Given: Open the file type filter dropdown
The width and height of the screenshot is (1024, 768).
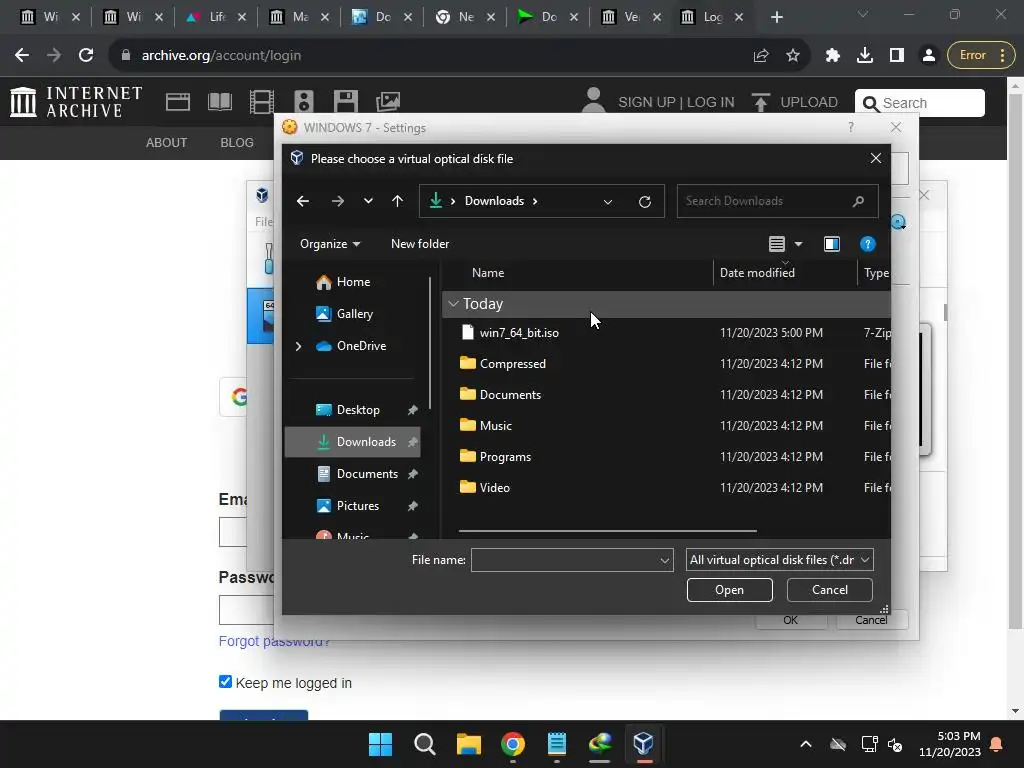Looking at the screenshot, I should click(x=780, y=560).
